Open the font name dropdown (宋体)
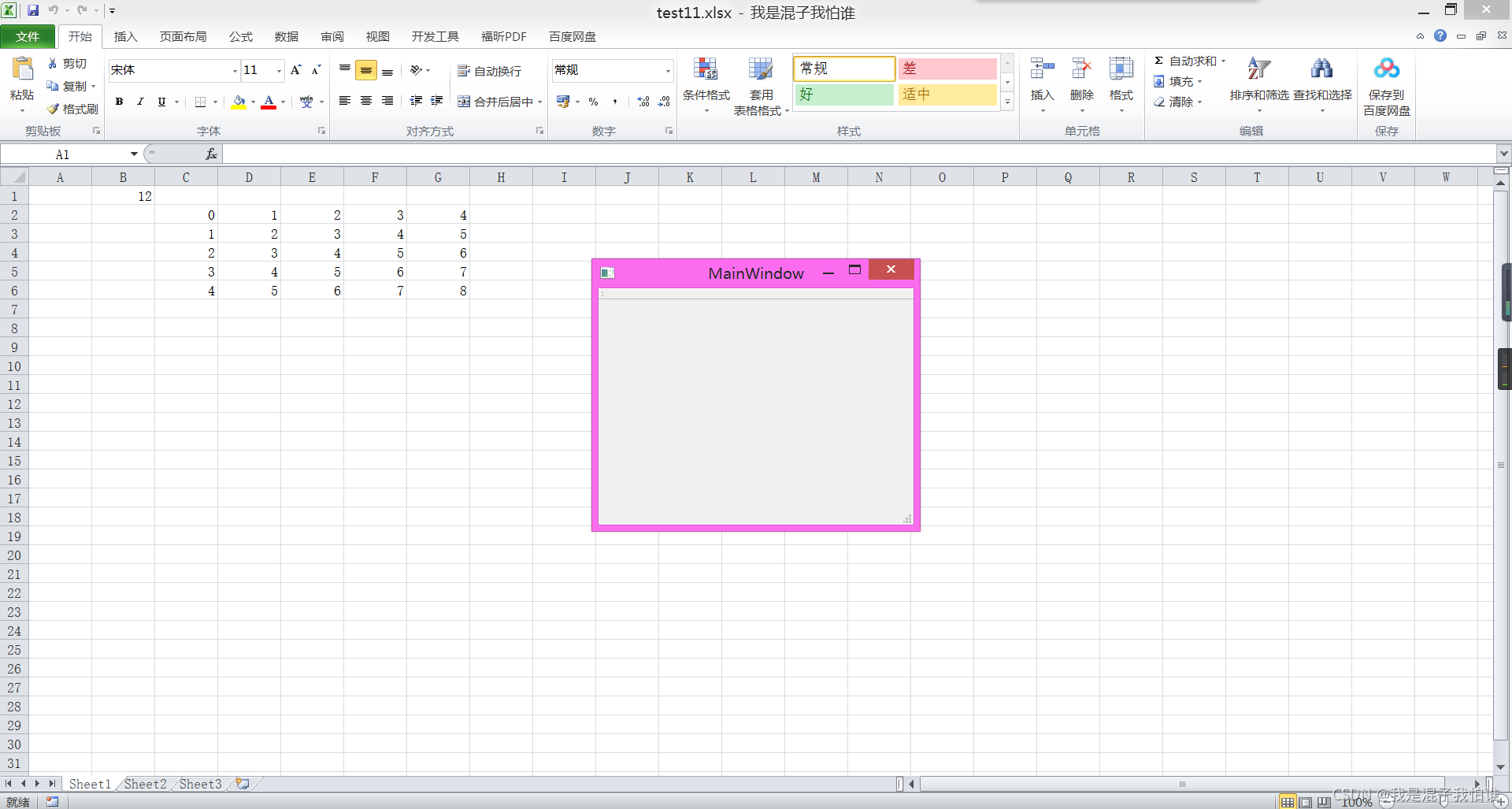 [x=235, y=71]
